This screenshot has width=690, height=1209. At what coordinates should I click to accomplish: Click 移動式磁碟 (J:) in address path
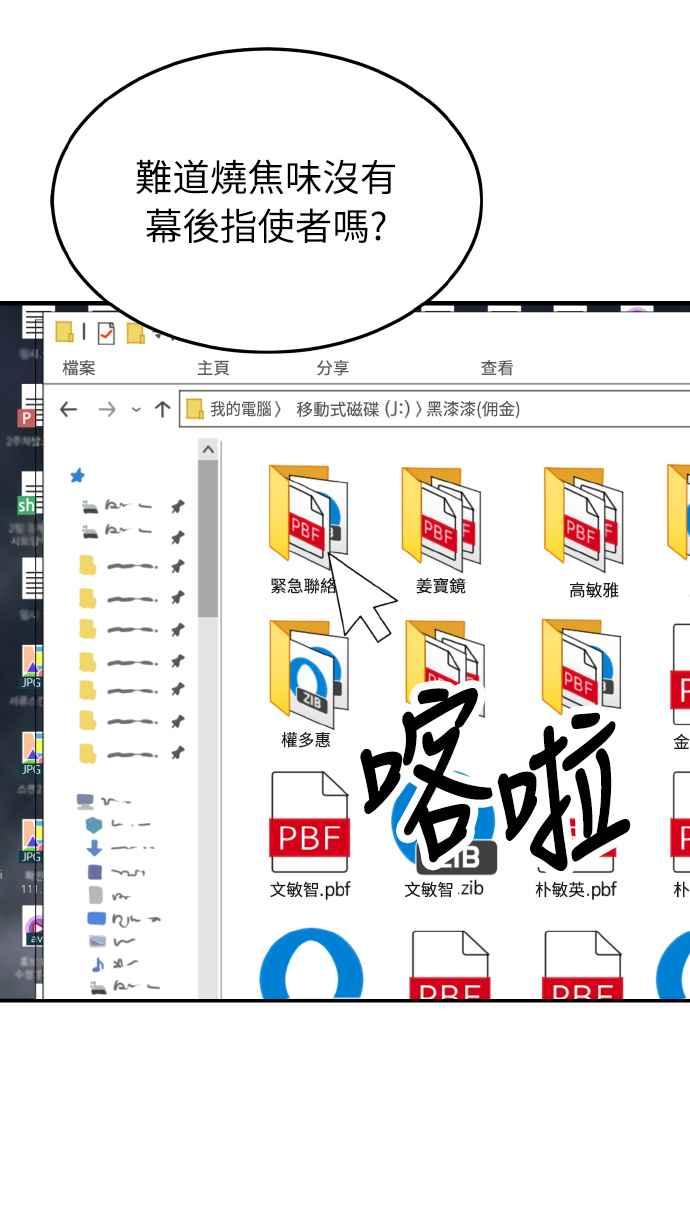click(x=353, y=409)
